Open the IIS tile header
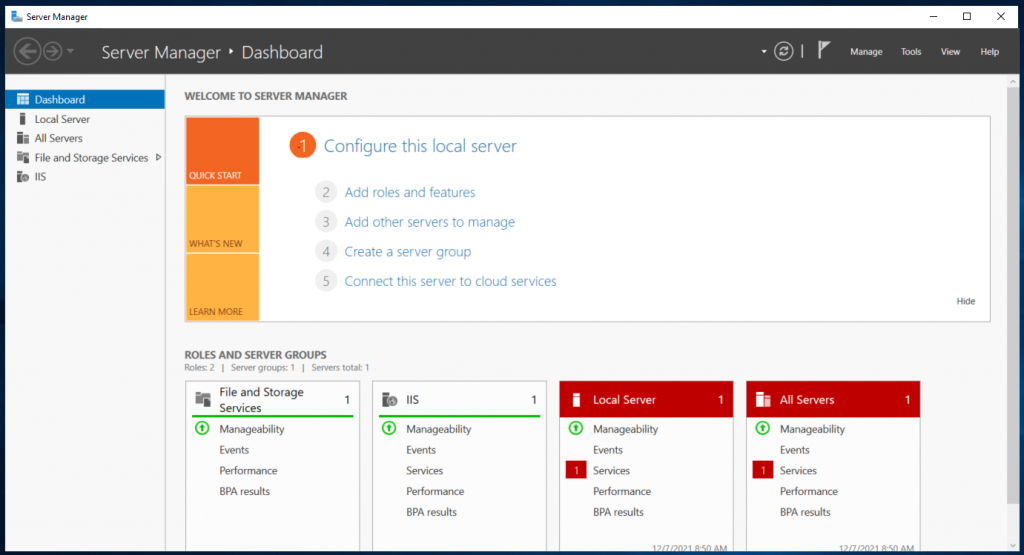The width and height of the screenshot is (1024, 555). click(459, 400)
